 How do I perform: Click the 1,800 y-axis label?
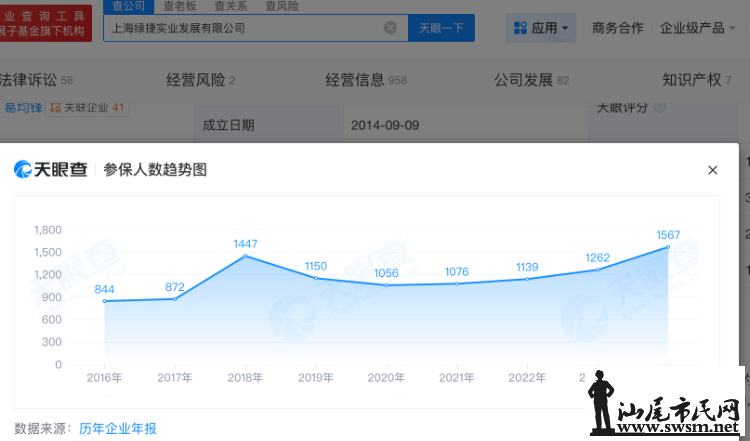click(x=48, y=230)
